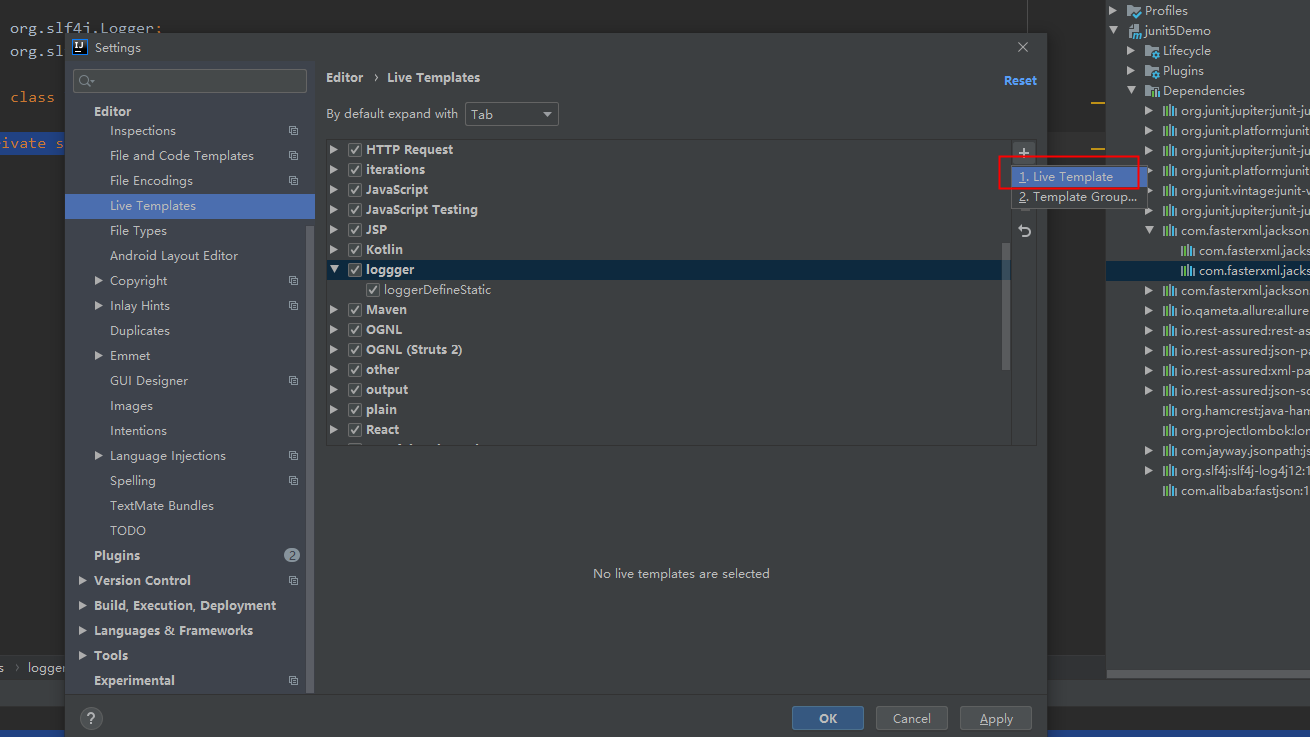Expand the HTTP Request template group
This screenshot has height=737, width=1310.
click(334, 150)
